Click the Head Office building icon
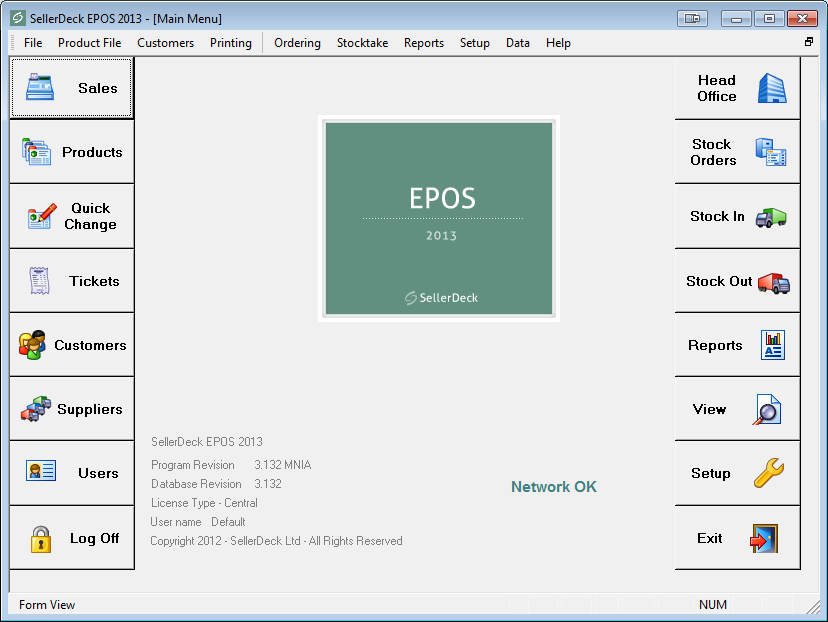 [x=771, y=88]
